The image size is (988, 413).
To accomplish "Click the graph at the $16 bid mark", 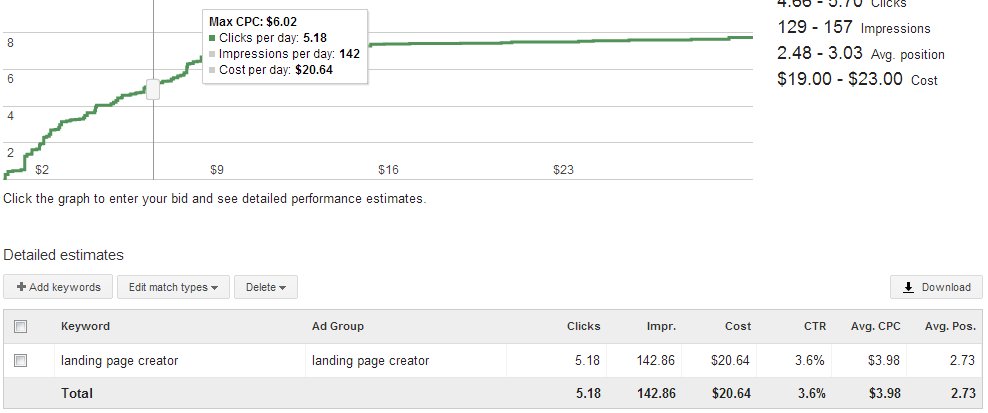I will tap(388, 170).
